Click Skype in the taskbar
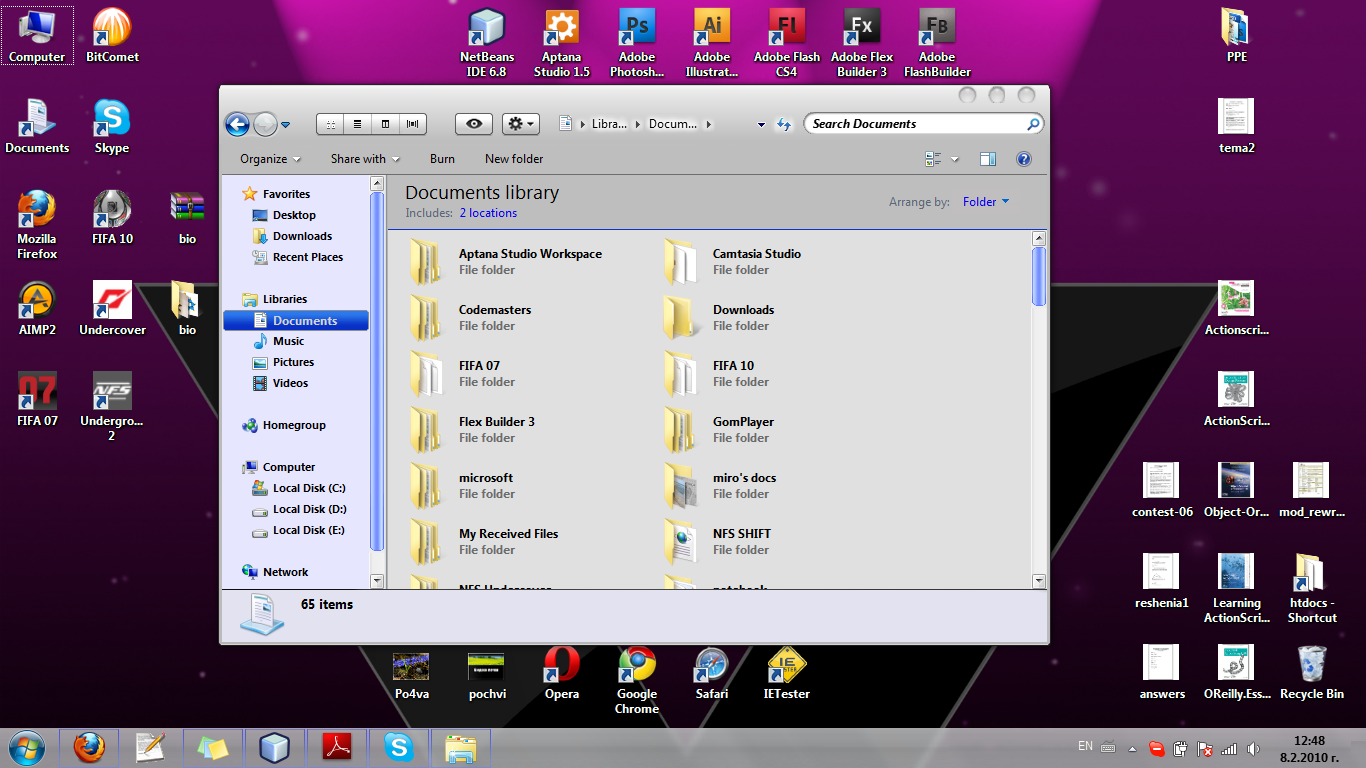1366x768 pixels. pyautogui.click(x=399, y=747)
